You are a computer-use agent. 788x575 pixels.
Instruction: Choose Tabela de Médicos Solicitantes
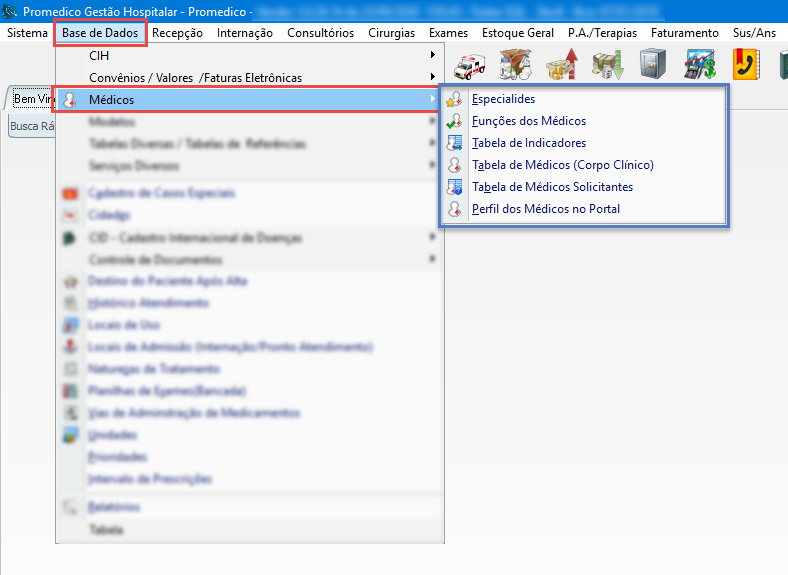[552, 187]
